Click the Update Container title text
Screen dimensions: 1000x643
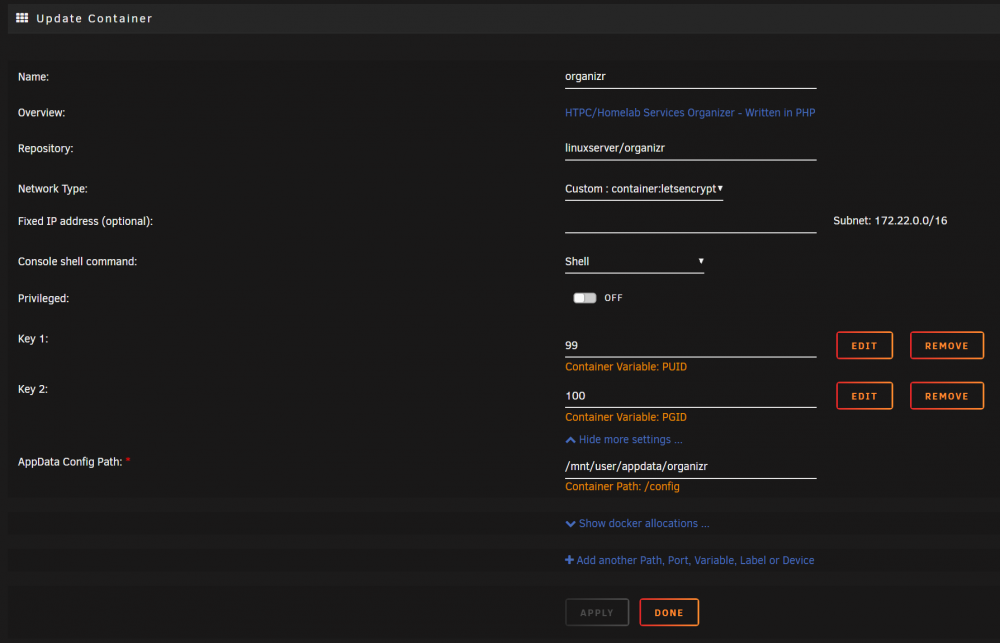click(x=94, y=18)
